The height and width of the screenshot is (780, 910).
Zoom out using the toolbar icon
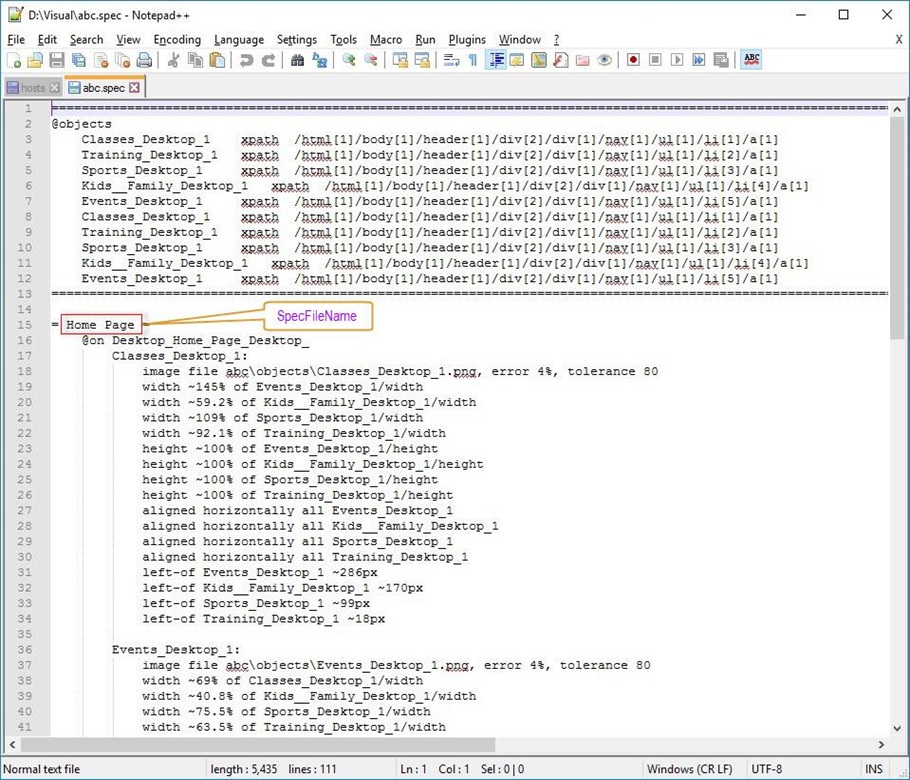point(370,60)
